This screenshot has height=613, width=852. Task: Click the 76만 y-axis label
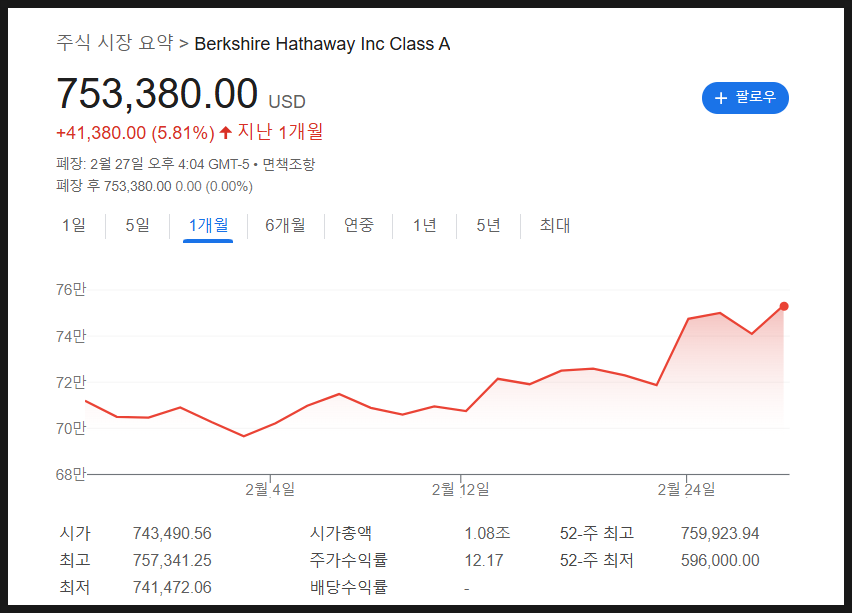71,290
